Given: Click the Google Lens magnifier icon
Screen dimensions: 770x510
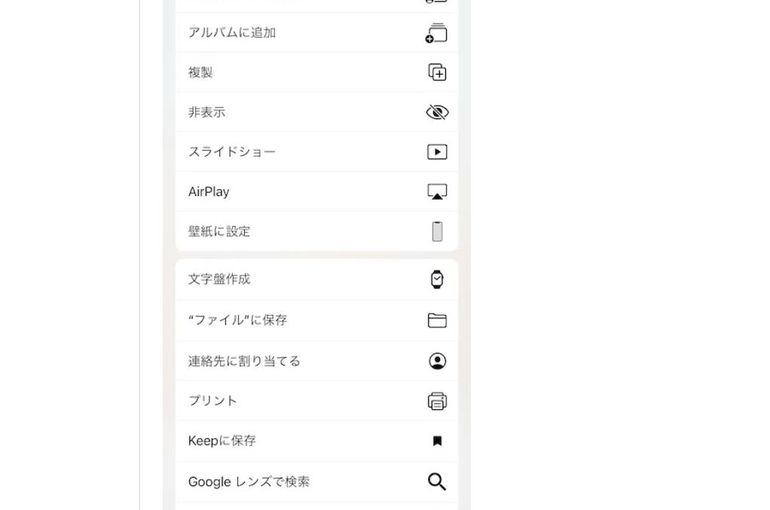Looking at the screenshot, I should coord(437,481).
